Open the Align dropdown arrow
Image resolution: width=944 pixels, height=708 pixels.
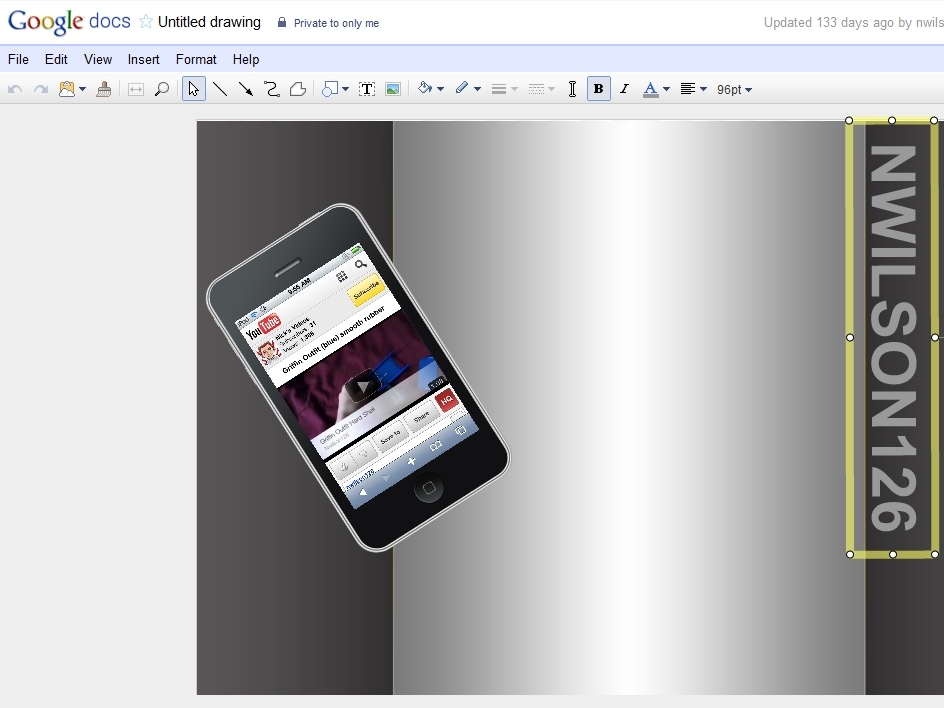[703, 90]
